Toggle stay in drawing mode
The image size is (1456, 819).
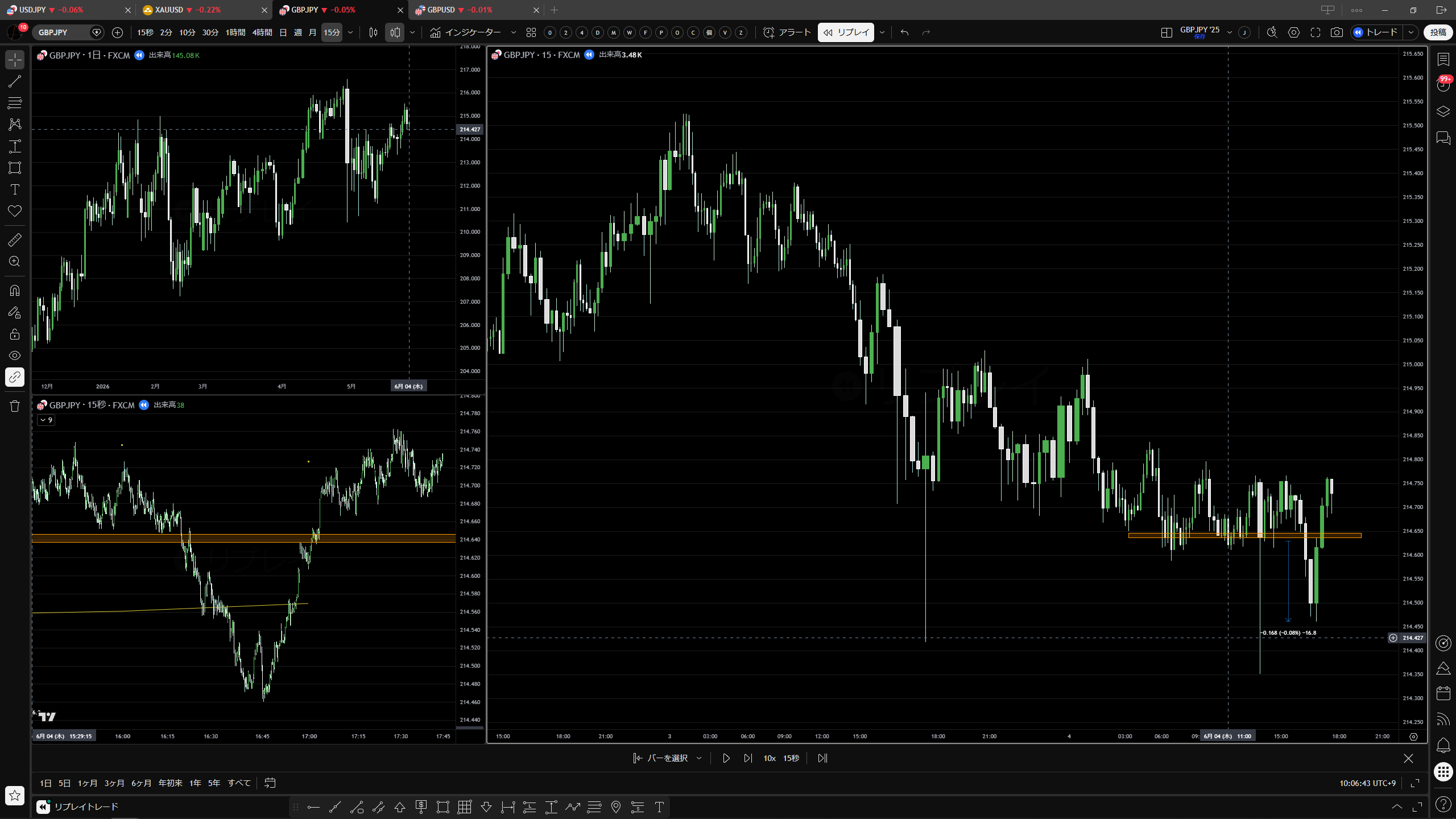point(15,312)
